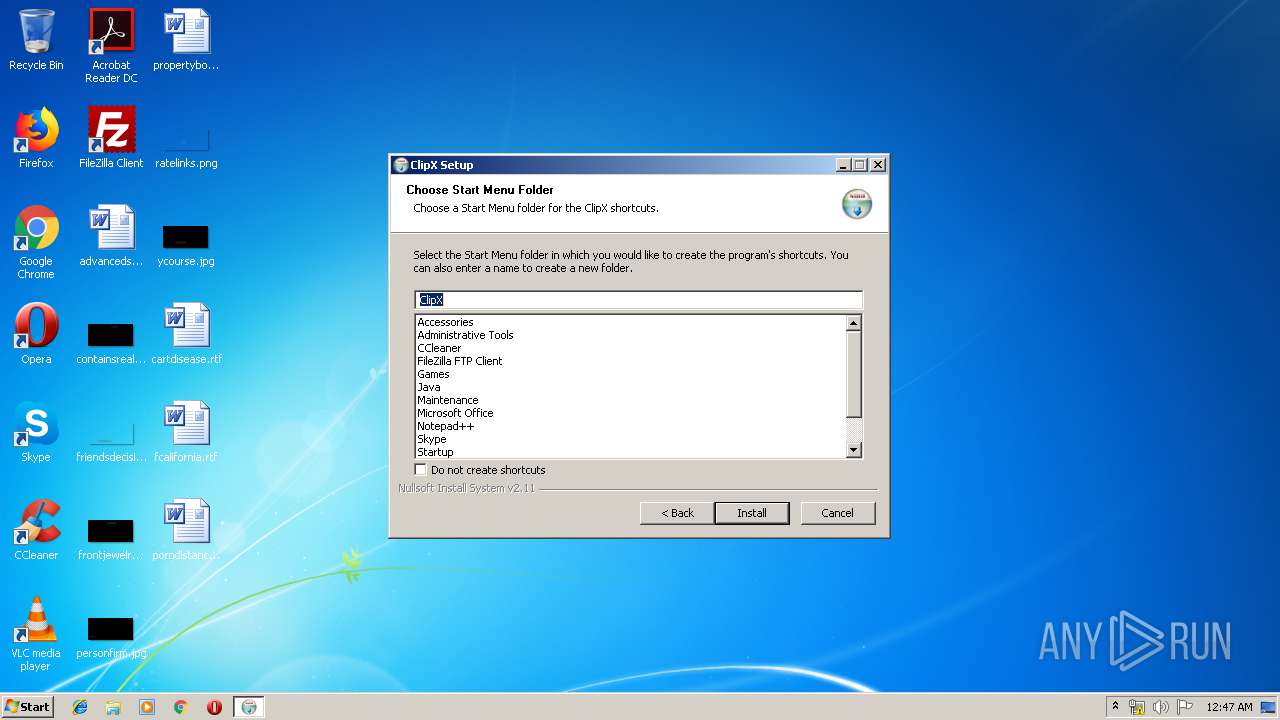Select the fcalifornia.rtf document icon
Viewport: 1280px width, 720px height.
click(x=186, y=432)
